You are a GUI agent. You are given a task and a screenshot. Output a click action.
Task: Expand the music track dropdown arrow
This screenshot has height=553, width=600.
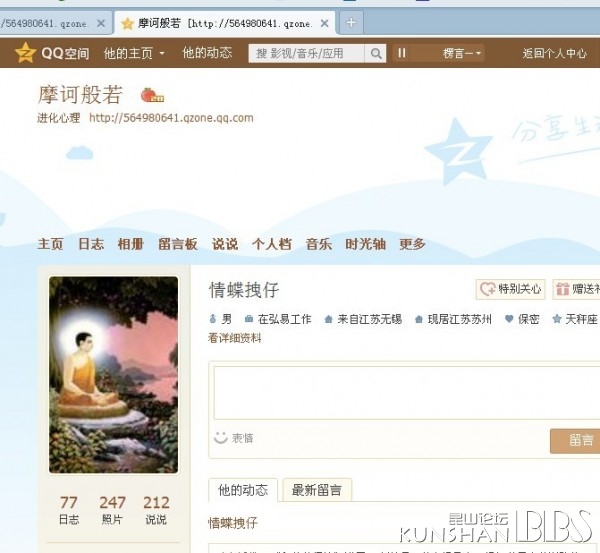click(x=478, y=53)
